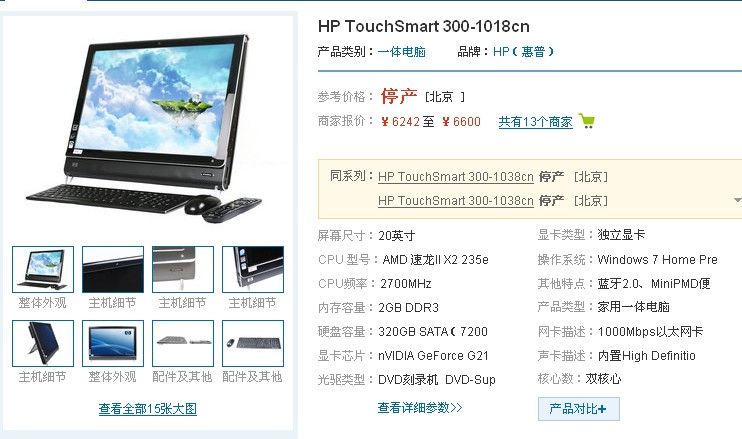This screenshot has width=742, height=439.
Task: Select the side-ports 主机细节 thumbnail
Action: [x=183, y=269]
